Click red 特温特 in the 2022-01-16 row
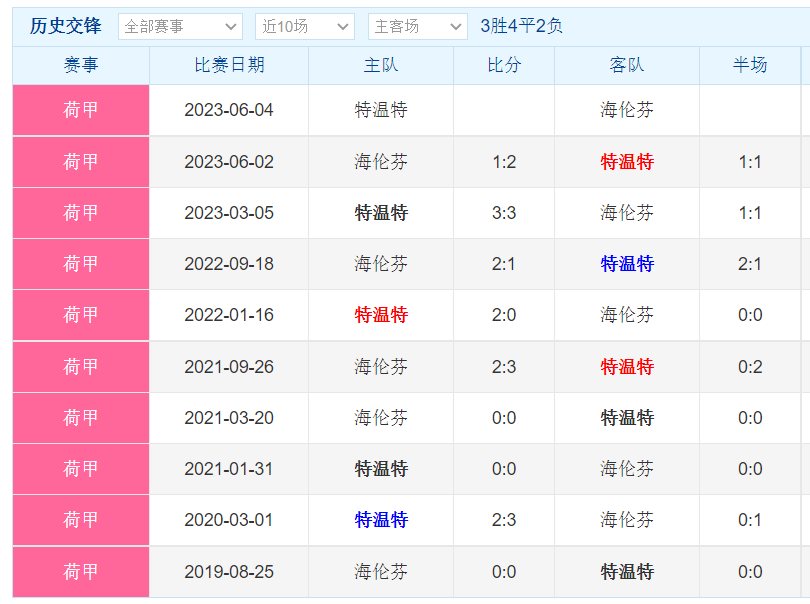This screenshot has height=604, width=810. point(381,315)
